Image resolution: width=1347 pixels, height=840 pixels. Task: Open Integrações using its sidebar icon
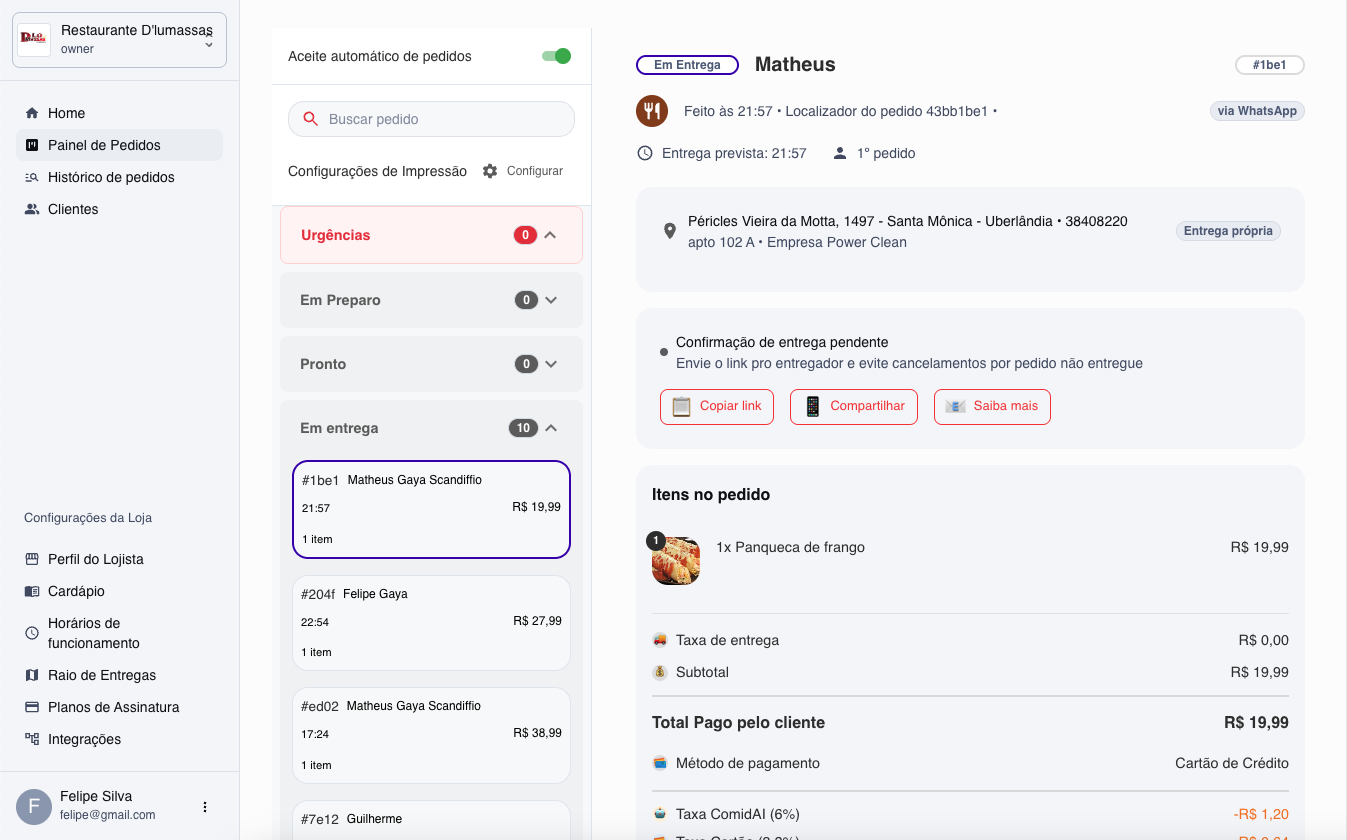(33, 739)
